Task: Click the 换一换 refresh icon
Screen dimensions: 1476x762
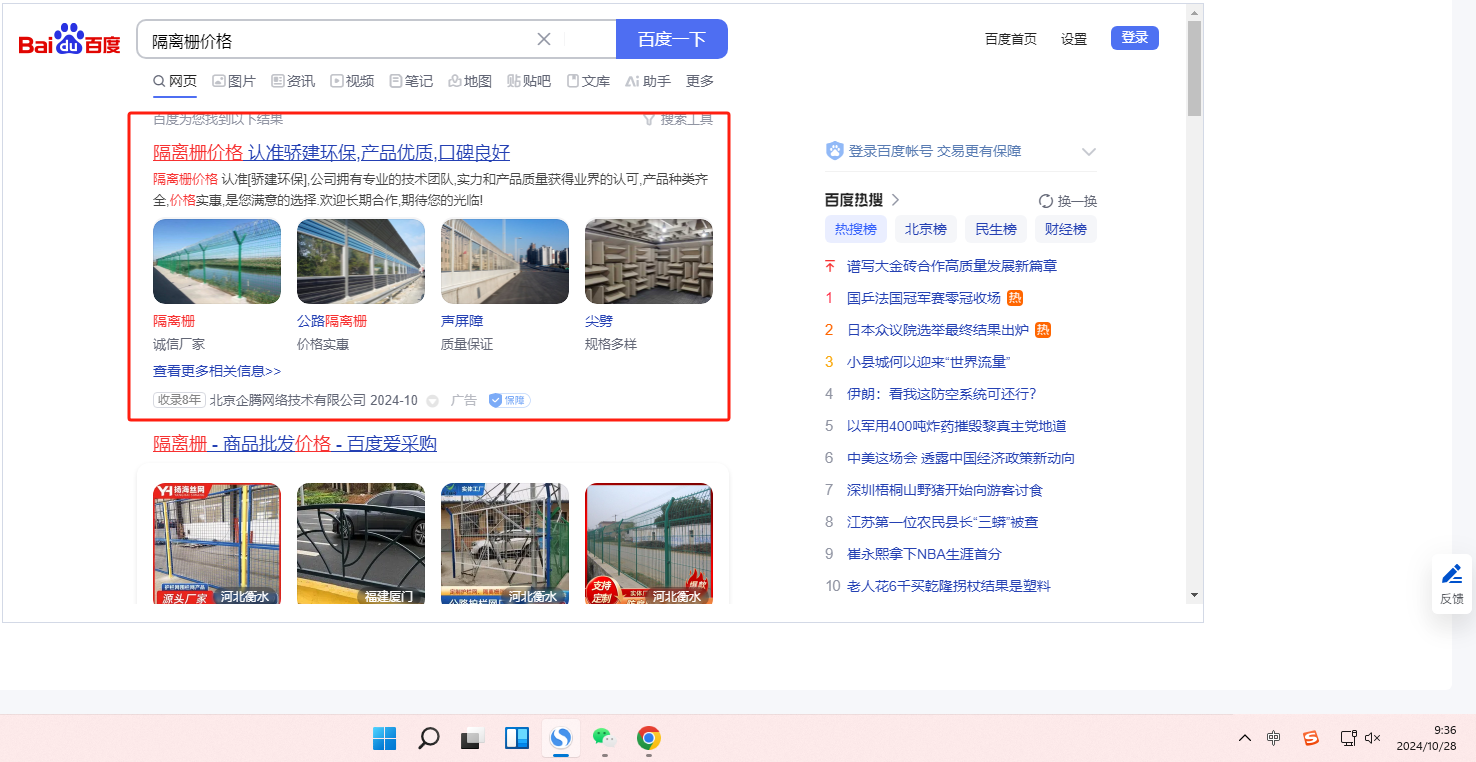Action: pos(1046,201)
